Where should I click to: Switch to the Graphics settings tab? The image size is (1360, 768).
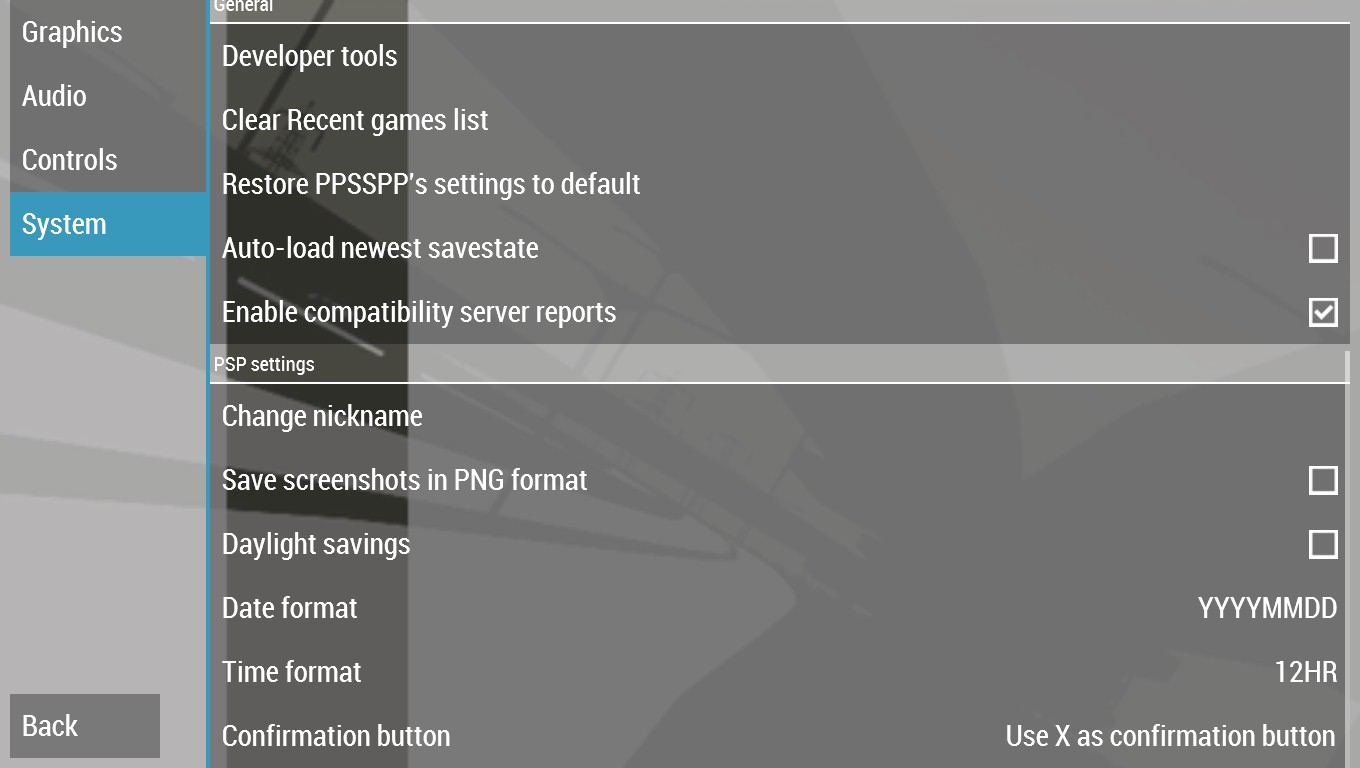click(72, 32)
